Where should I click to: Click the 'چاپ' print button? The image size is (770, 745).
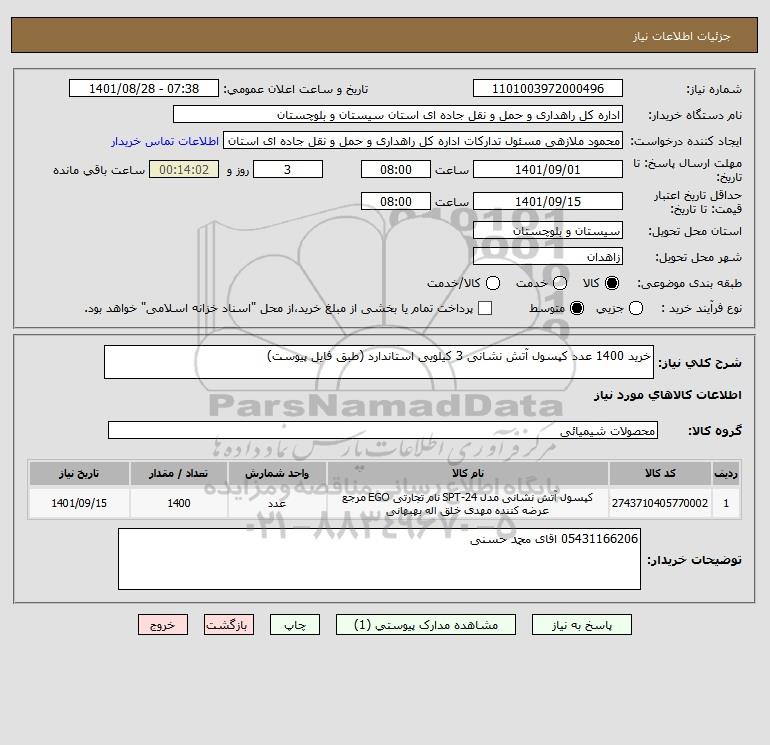click(295, 625)
